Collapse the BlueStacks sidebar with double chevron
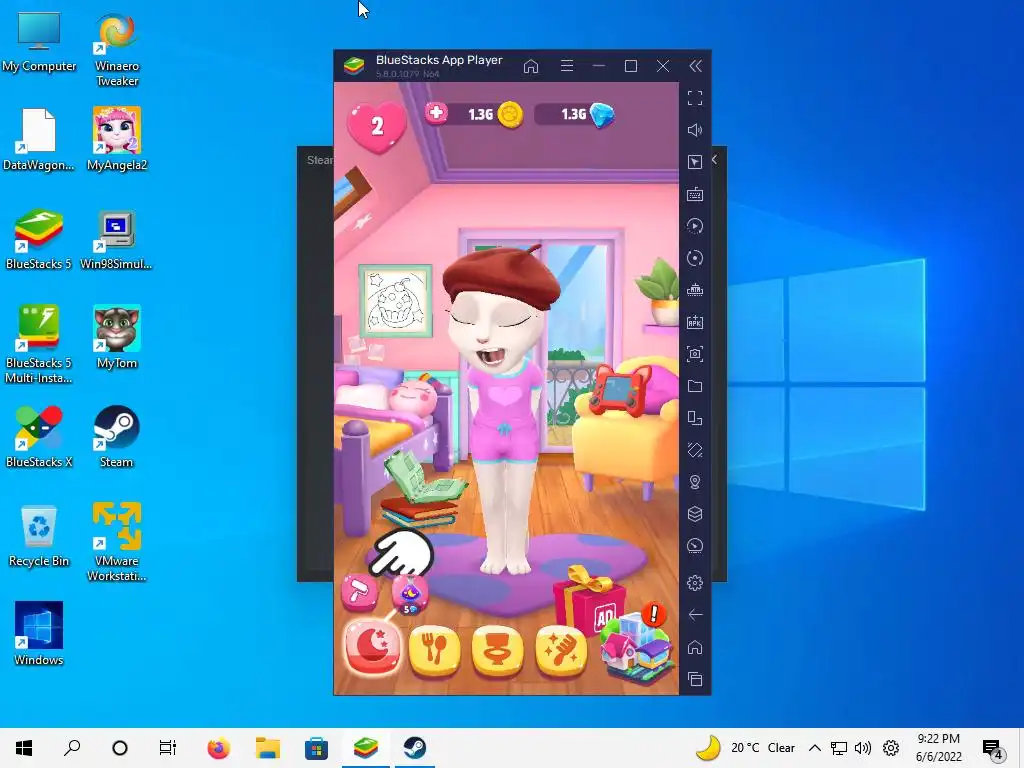This screenshot has width=1024, height=768. point(696,66)
